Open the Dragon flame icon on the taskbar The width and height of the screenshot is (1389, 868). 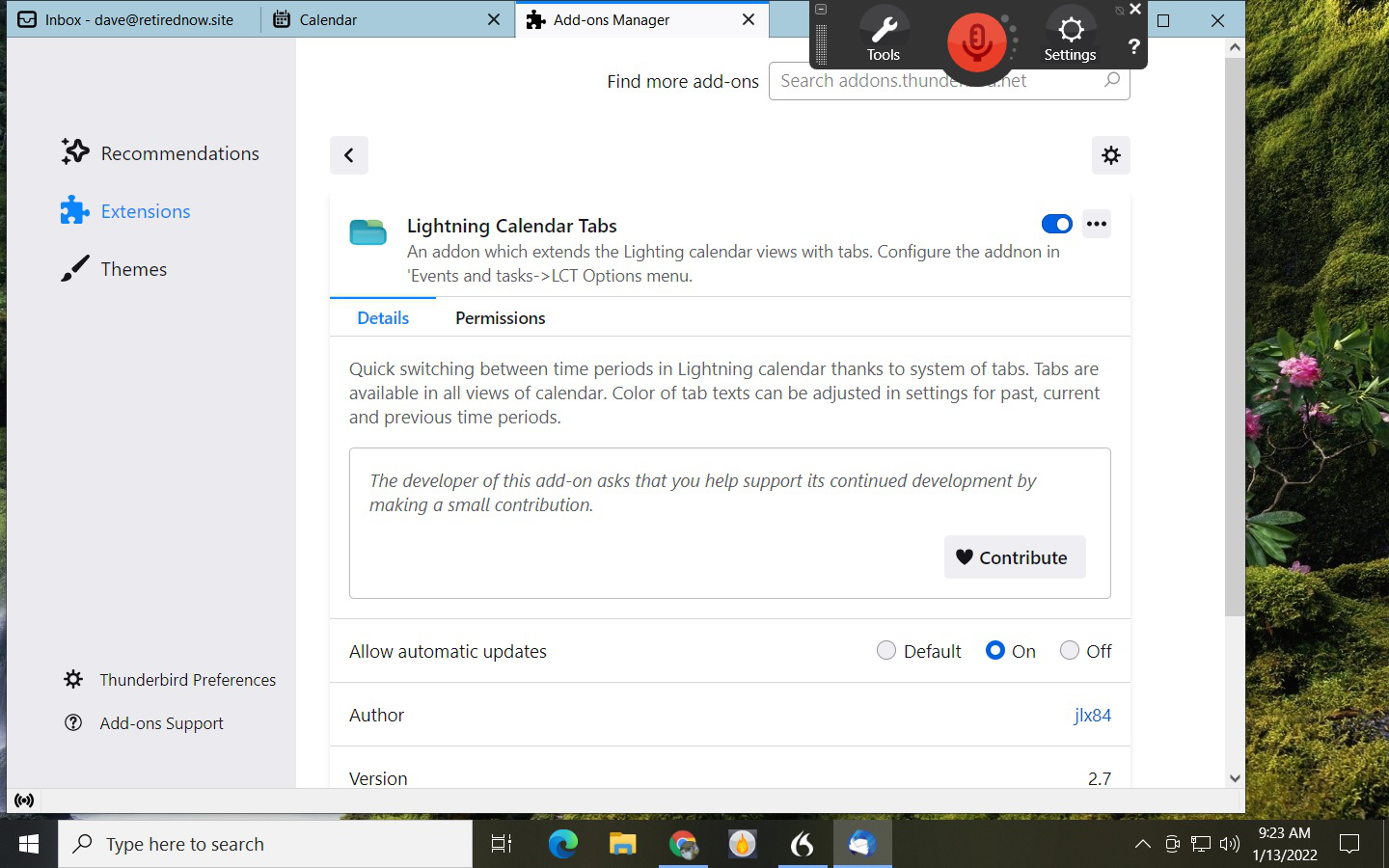coord(803,845)
